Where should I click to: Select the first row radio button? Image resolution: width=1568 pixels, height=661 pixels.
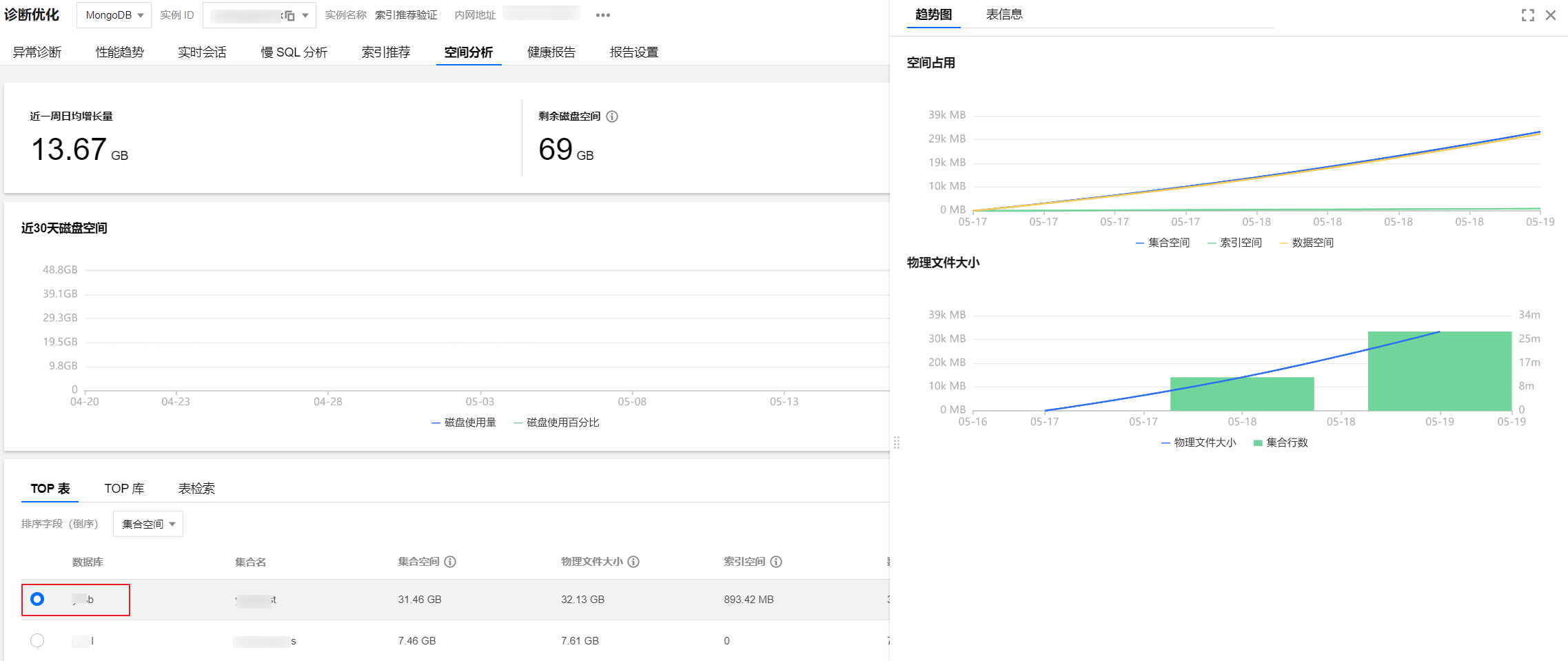tap(37, 599)
